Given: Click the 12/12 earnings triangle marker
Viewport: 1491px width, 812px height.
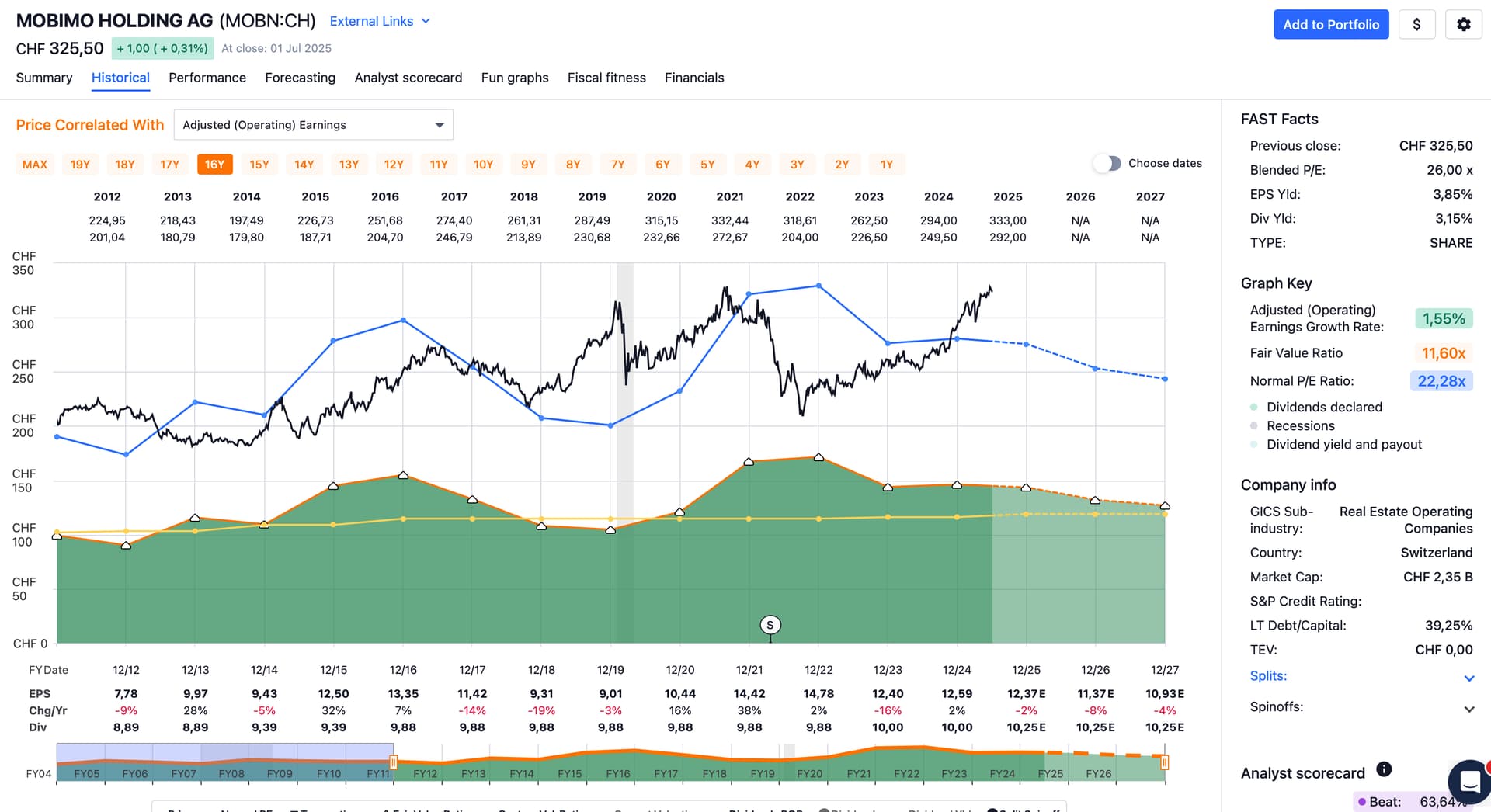Looking at the screenshot, I should coord(126,545).
